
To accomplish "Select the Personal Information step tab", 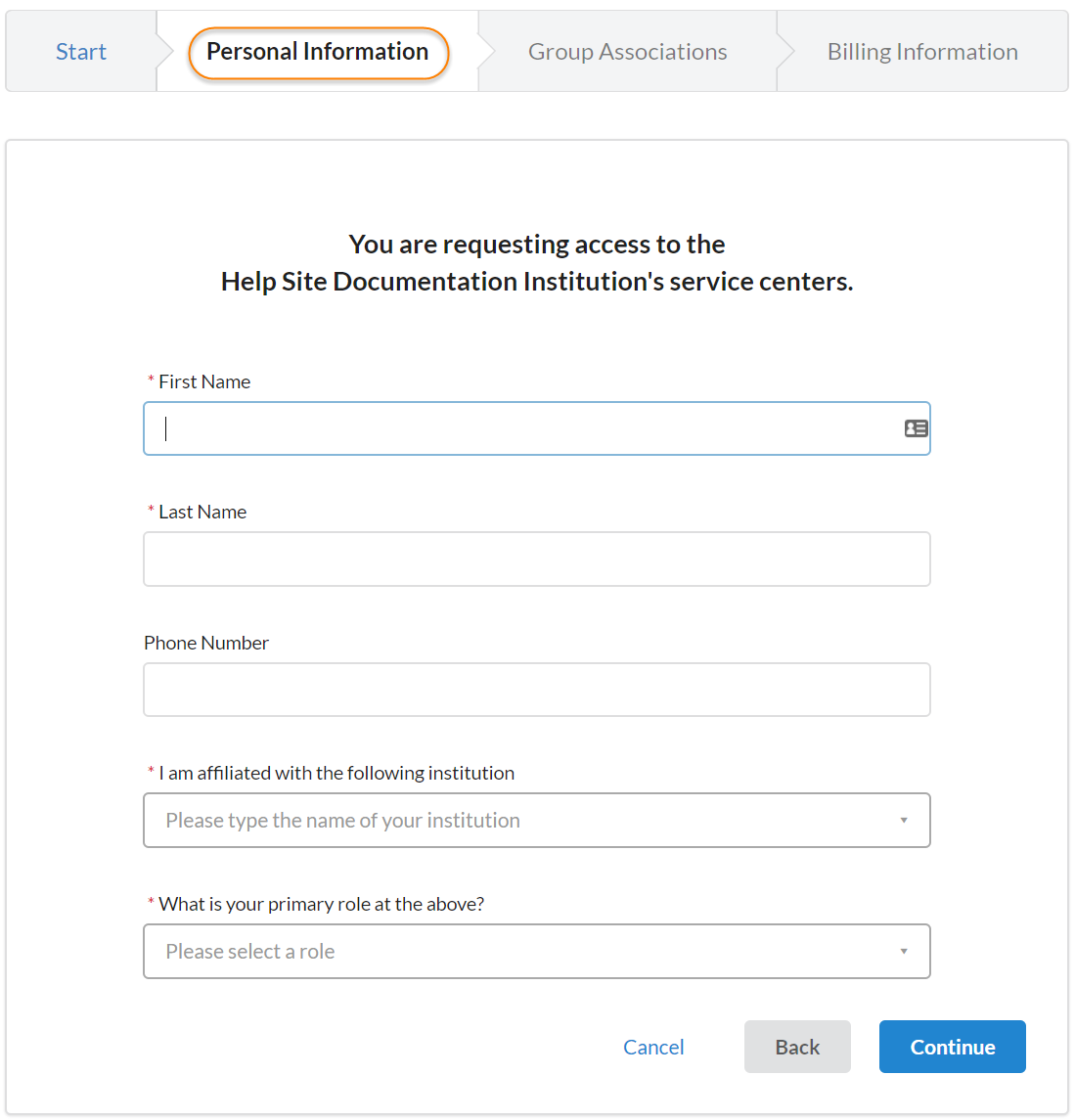I will 318,52.
